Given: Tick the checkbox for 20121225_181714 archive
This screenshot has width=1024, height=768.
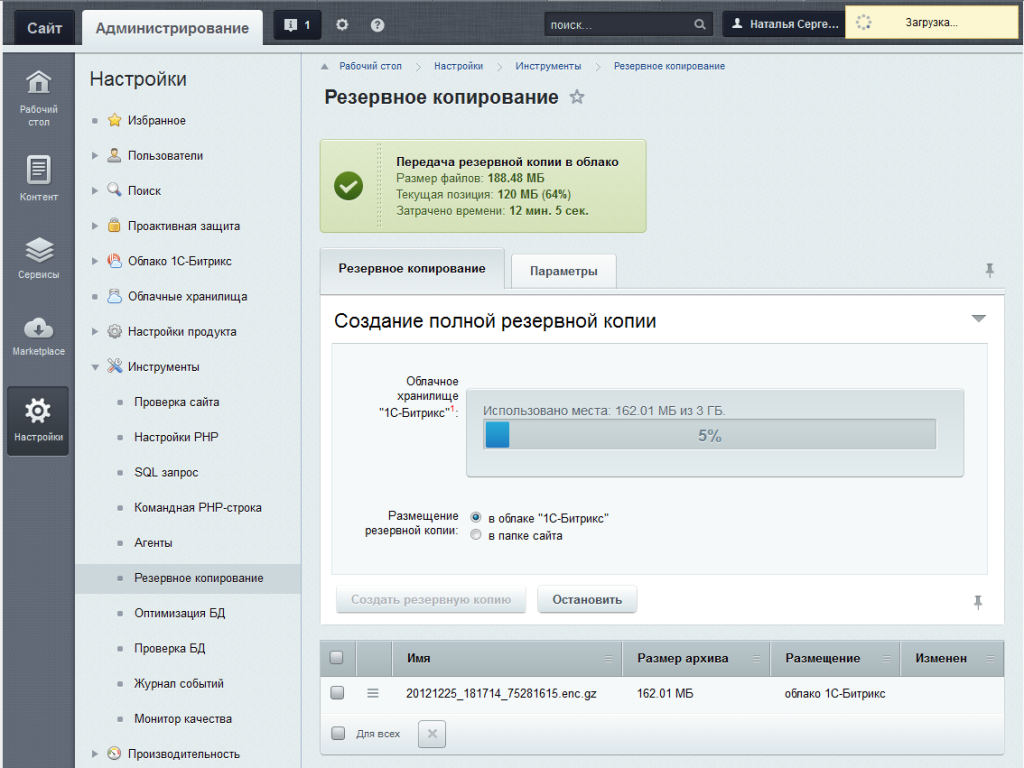Looking at the screenshot, I should point(337,692).
